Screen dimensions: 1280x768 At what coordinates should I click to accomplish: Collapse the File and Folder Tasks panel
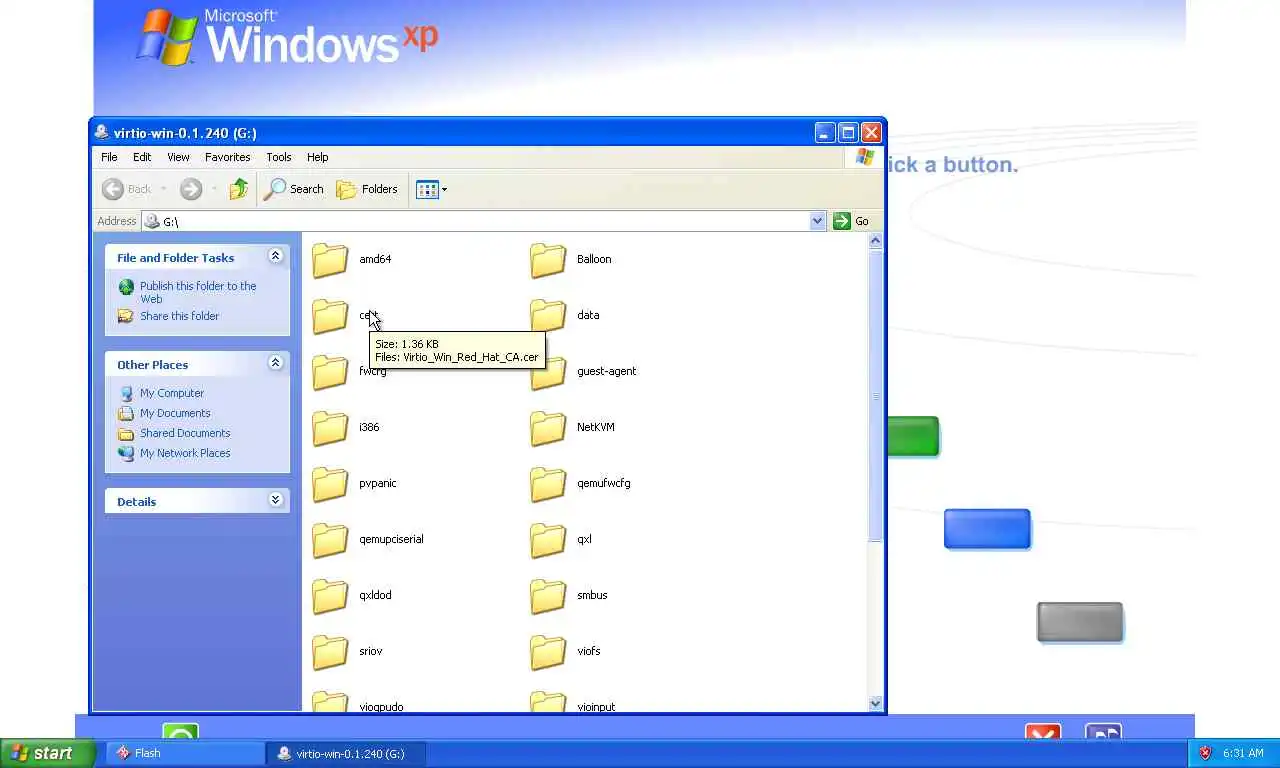click(x=275, y=257)
